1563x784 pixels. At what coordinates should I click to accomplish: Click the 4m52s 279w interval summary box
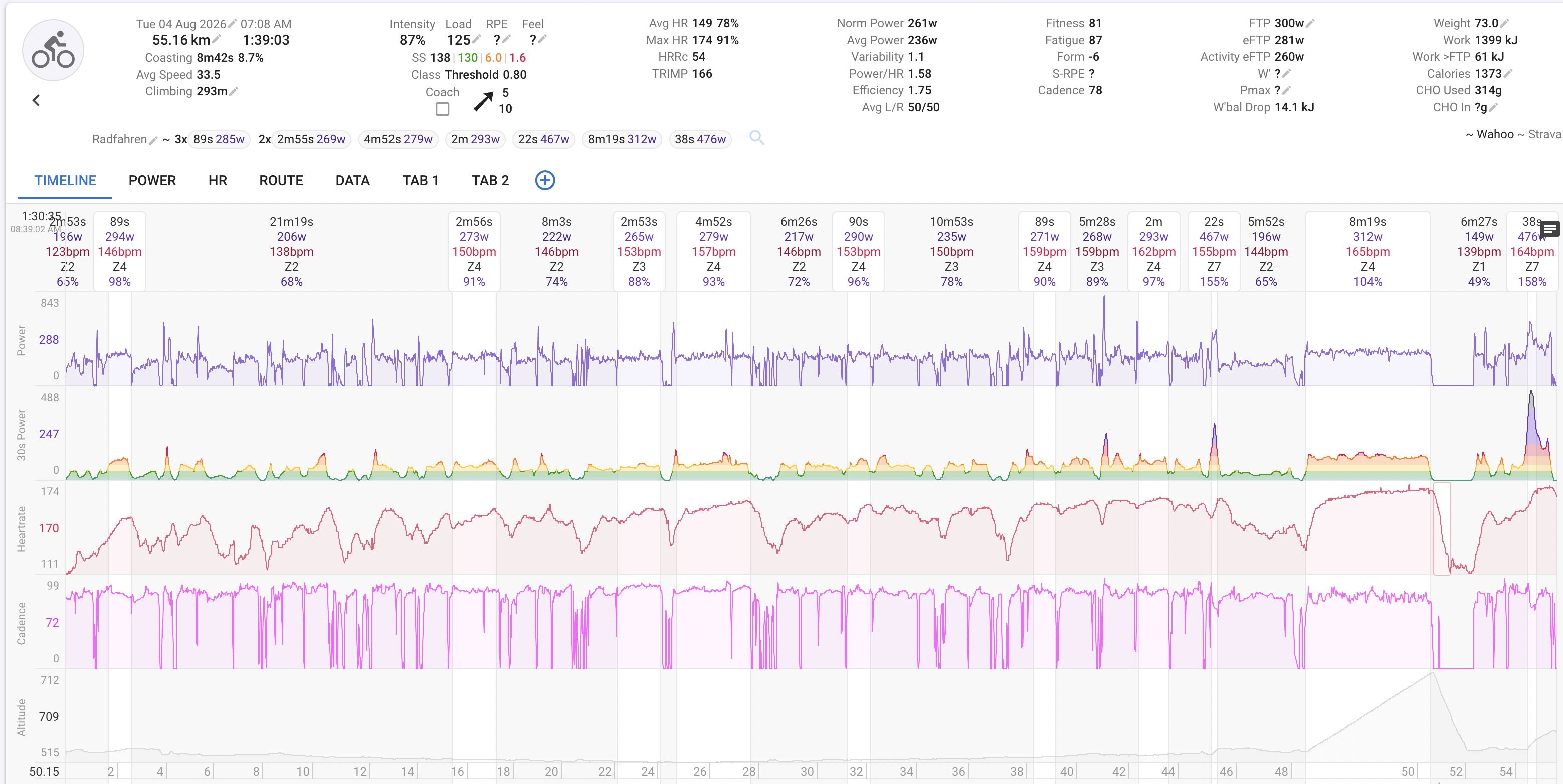[x=713, y=251]
